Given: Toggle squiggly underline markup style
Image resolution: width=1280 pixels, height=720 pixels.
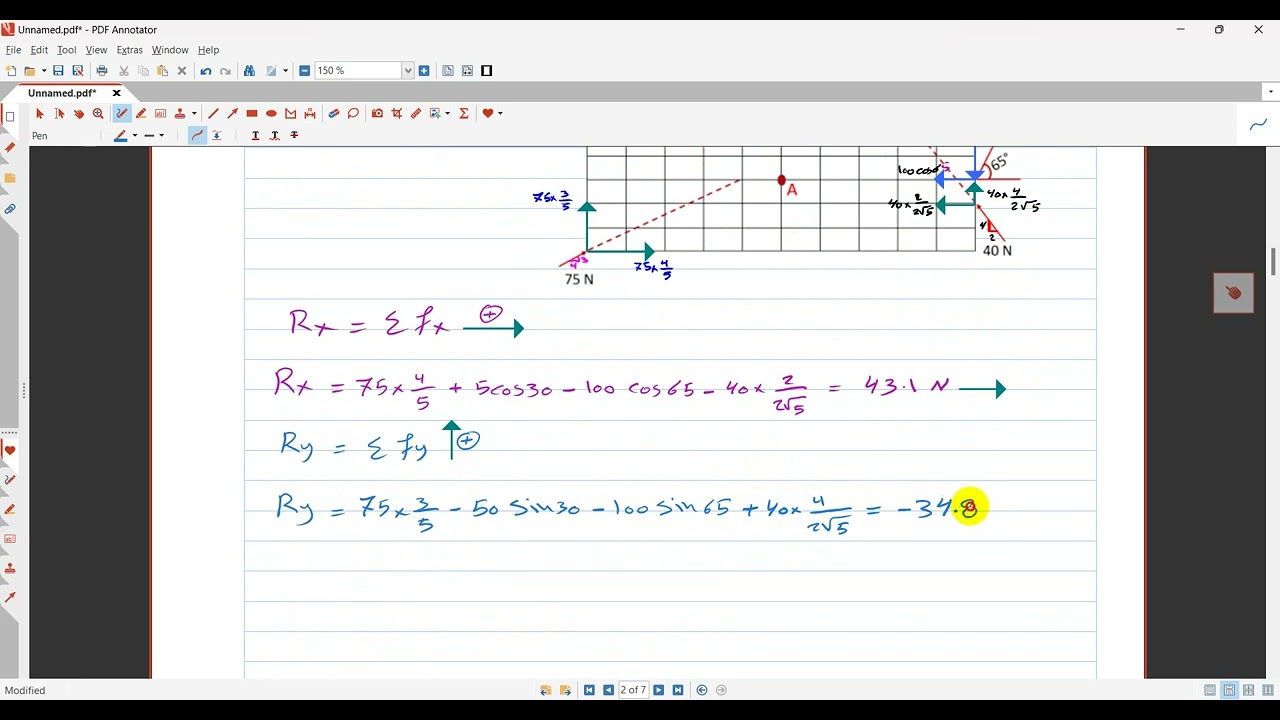Looking at the screenshot, I should [x=275, y=135].
